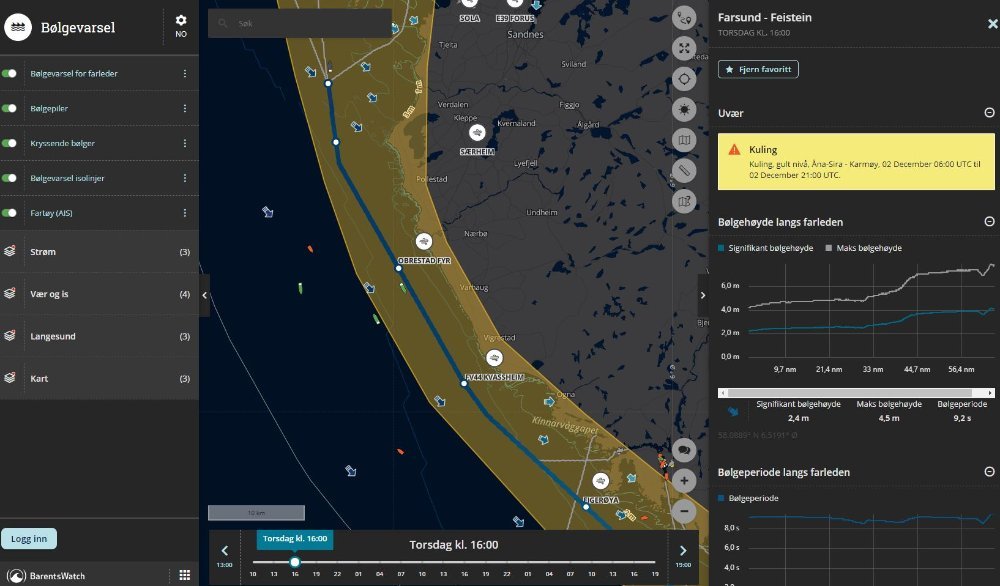Open the apps grid menu icon

pos(185,575)
